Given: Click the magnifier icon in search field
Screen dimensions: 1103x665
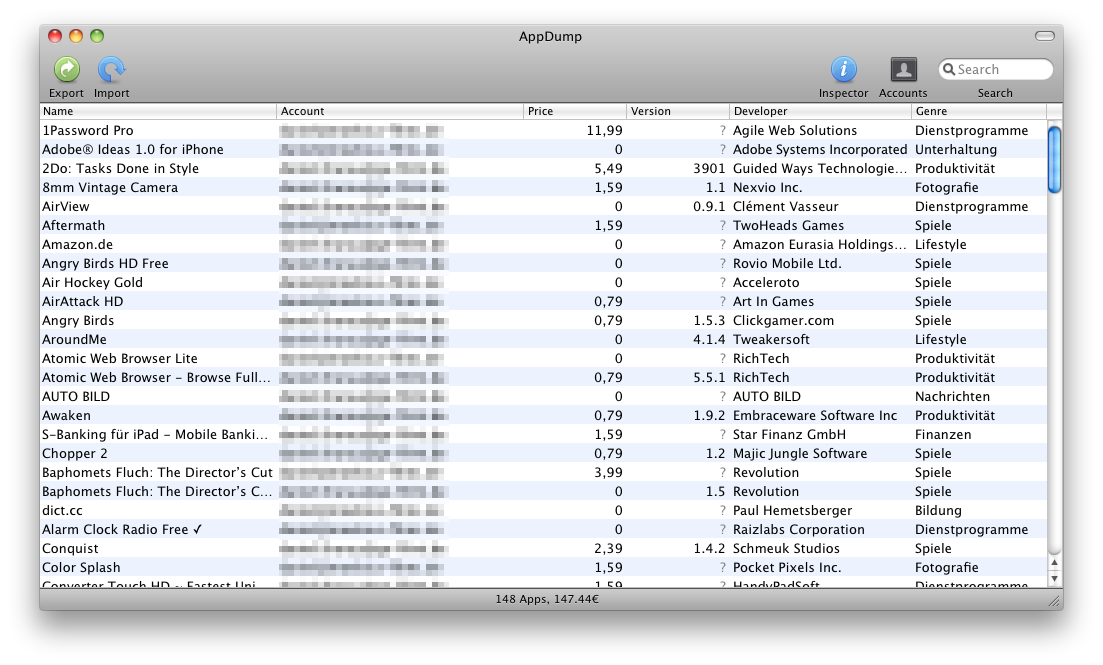Looking at the screenshot, I should tap(949, 70).
